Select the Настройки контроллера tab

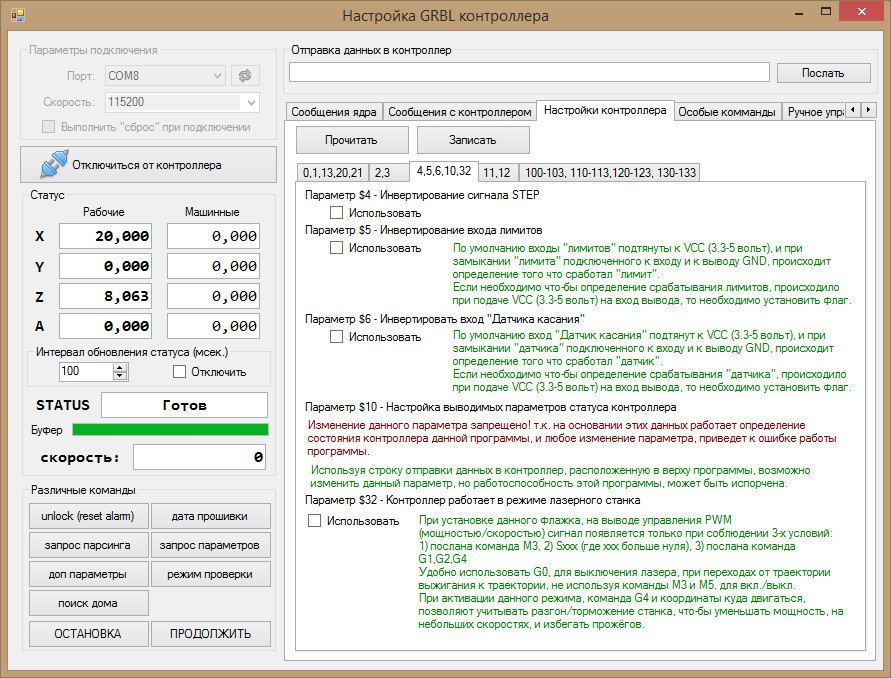pos(605,110)
